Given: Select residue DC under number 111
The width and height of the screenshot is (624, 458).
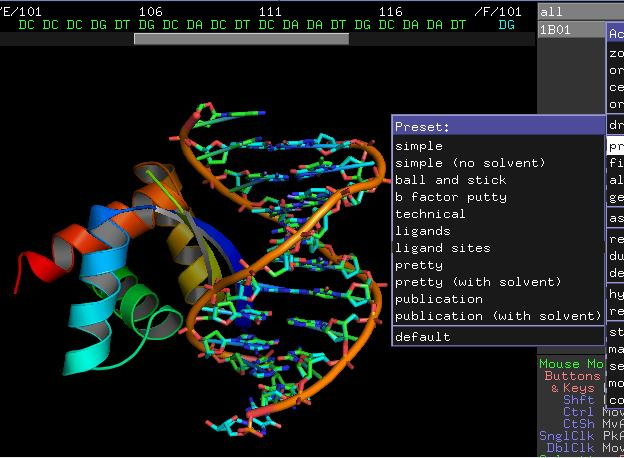Looking at the screenshot, I should point(266,25).
